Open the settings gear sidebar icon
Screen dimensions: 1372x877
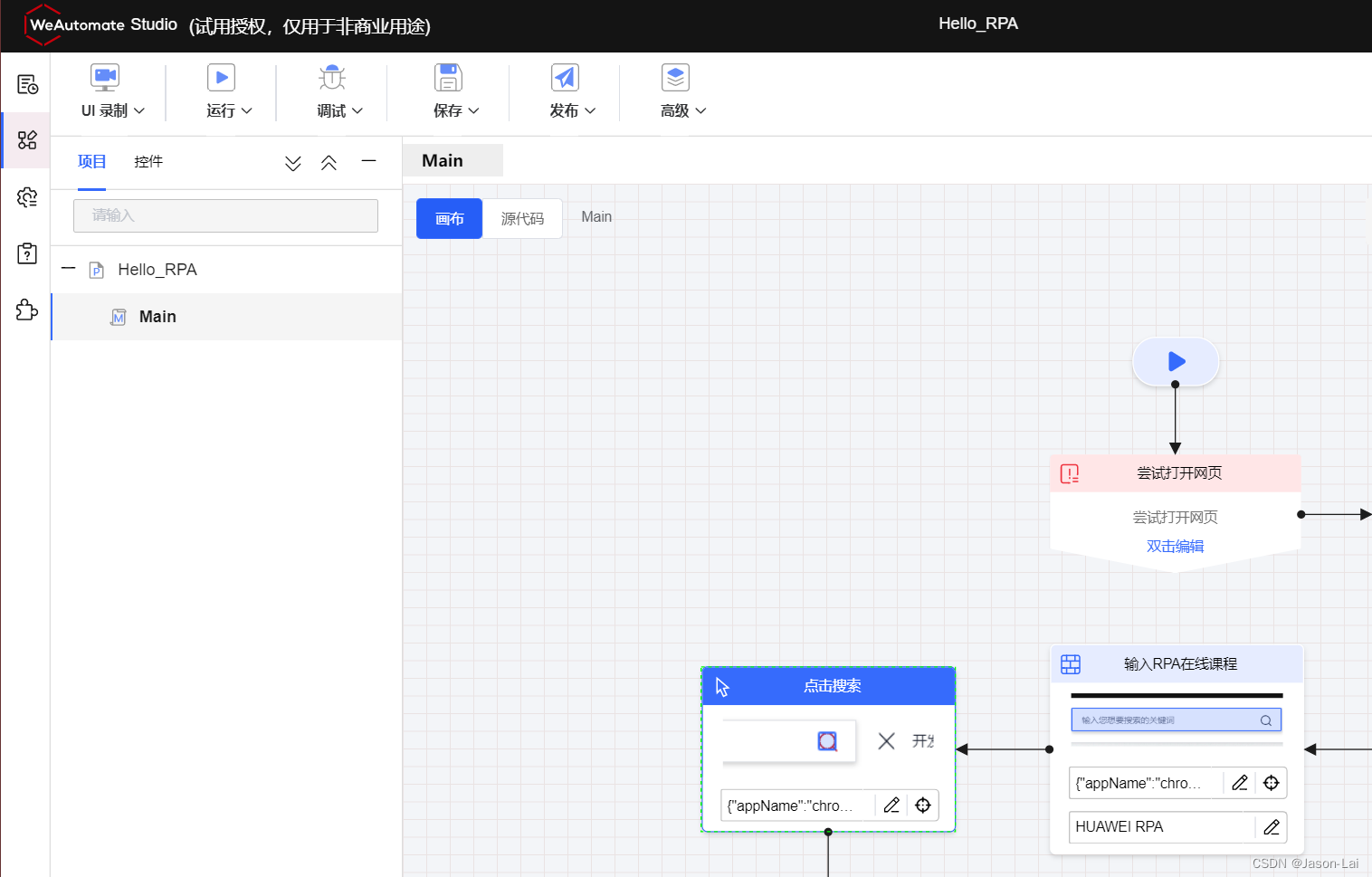click(27, 196)
